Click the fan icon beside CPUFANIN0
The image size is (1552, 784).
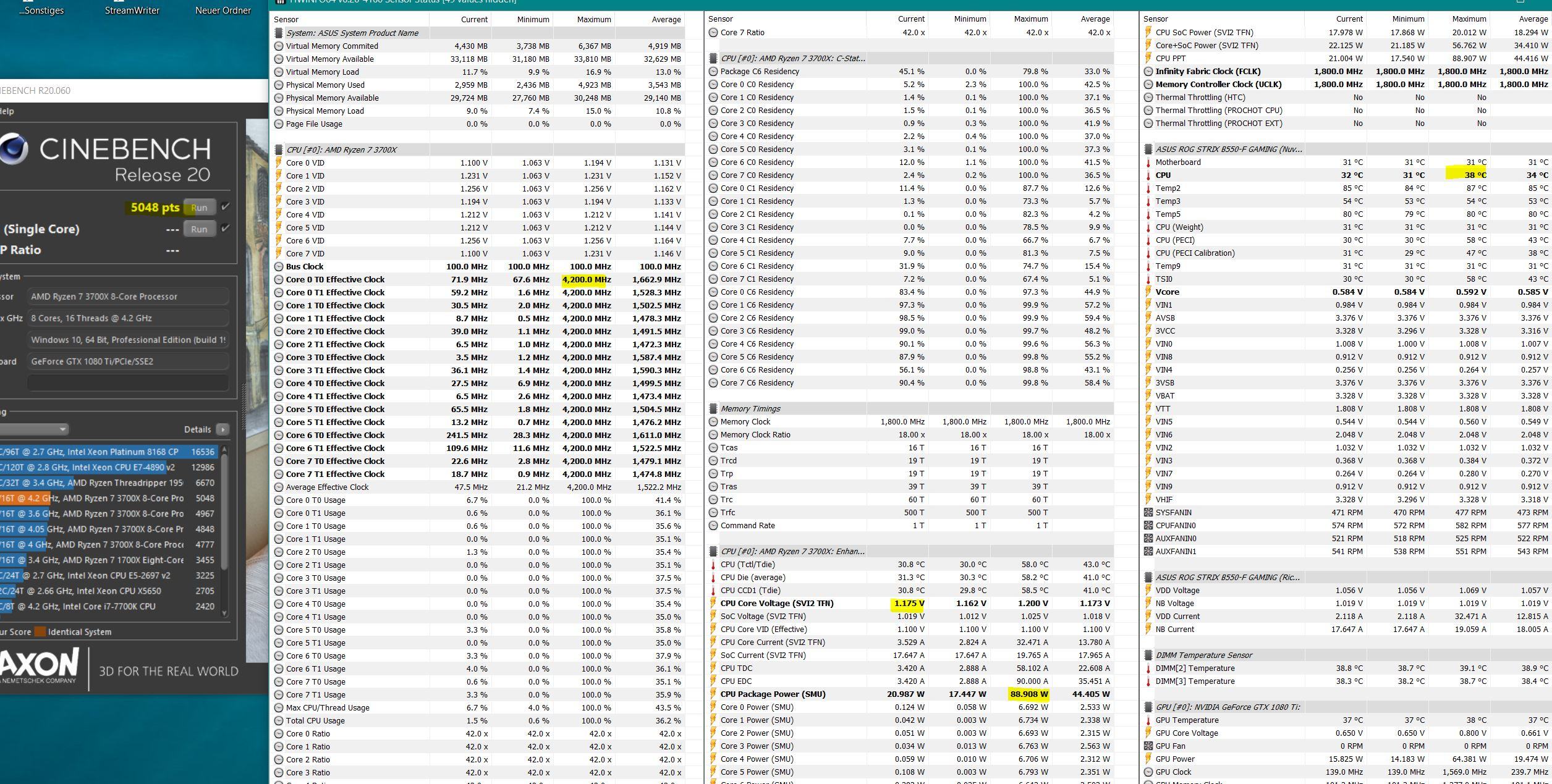(1148, 525)
